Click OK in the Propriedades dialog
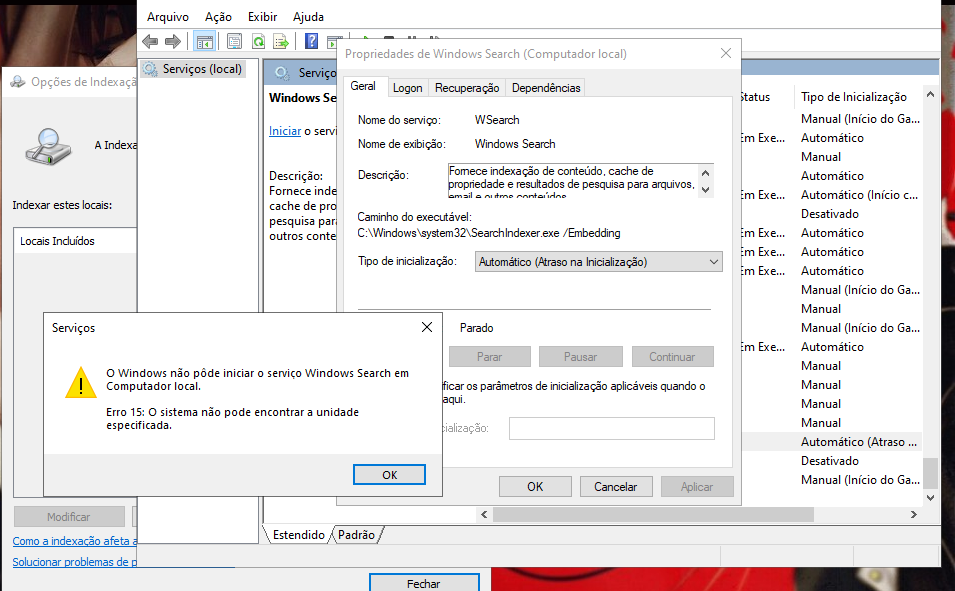This screenshot has width=955, height=591. click(x=535, y=487)
